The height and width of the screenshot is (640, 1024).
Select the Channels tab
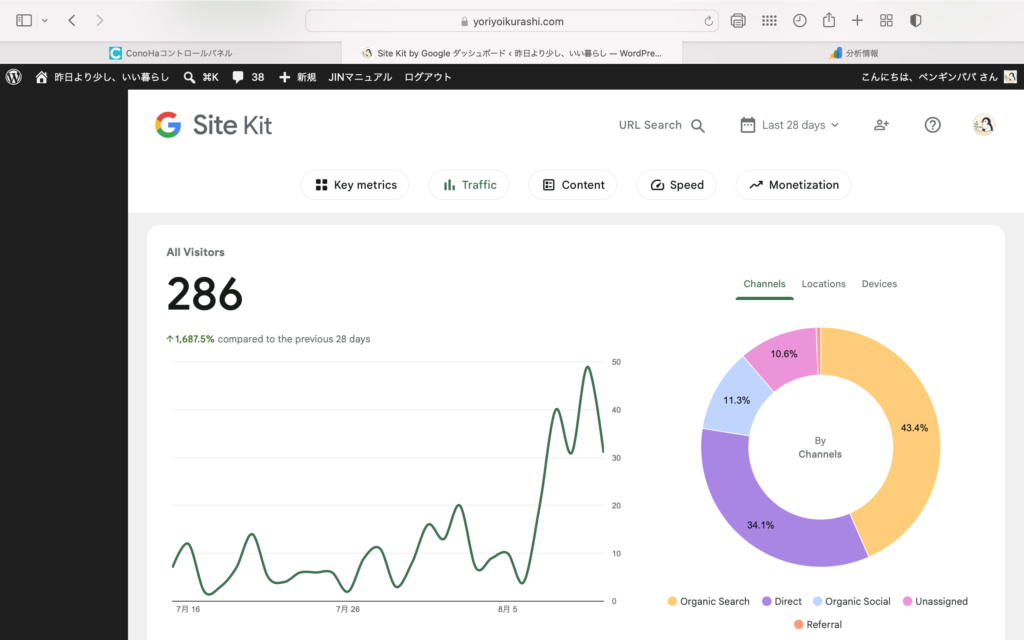[x=764, y=284]
